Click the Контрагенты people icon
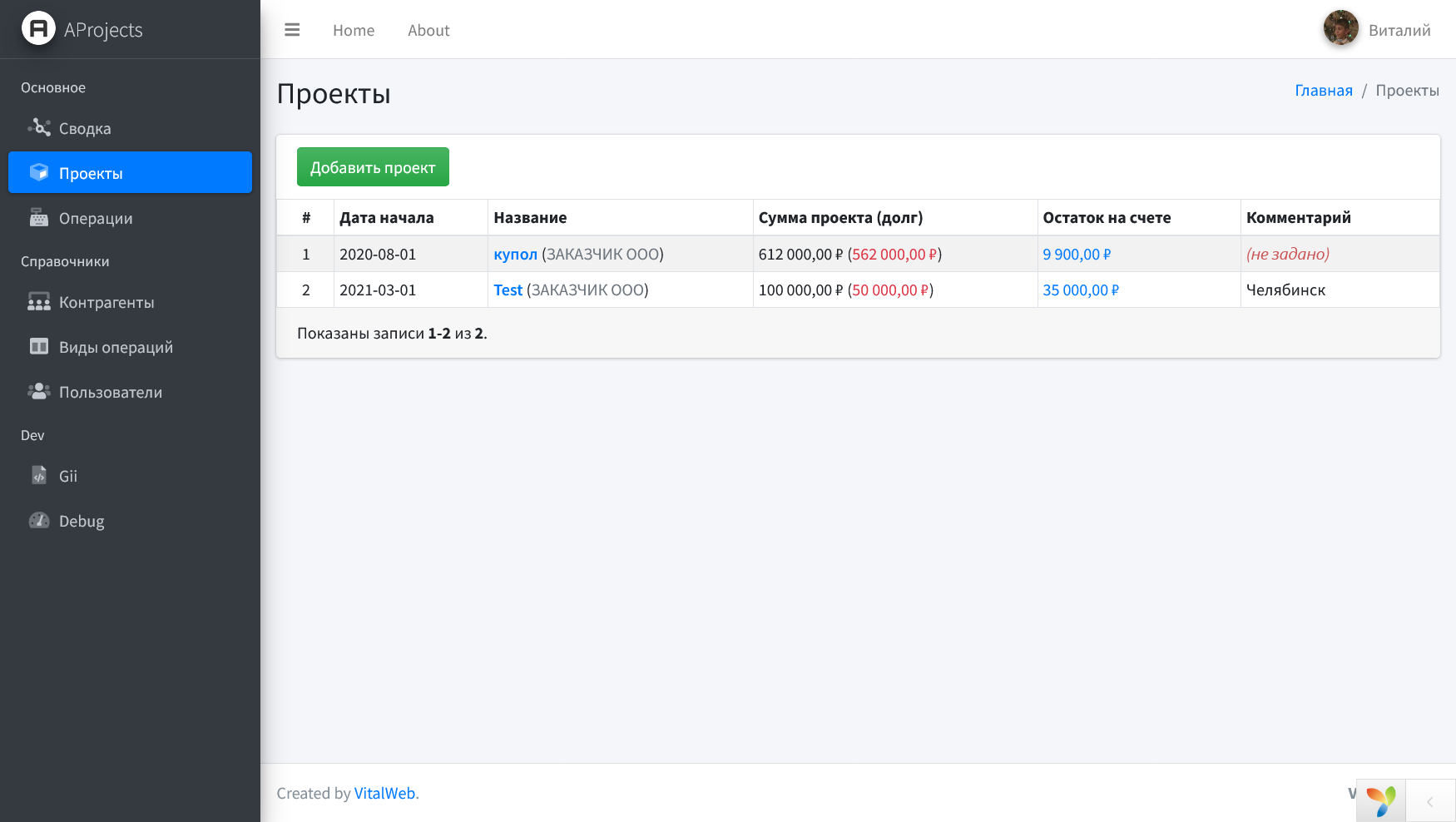The width and height of the screenshot is (1456, 822). tap(39, 301)
